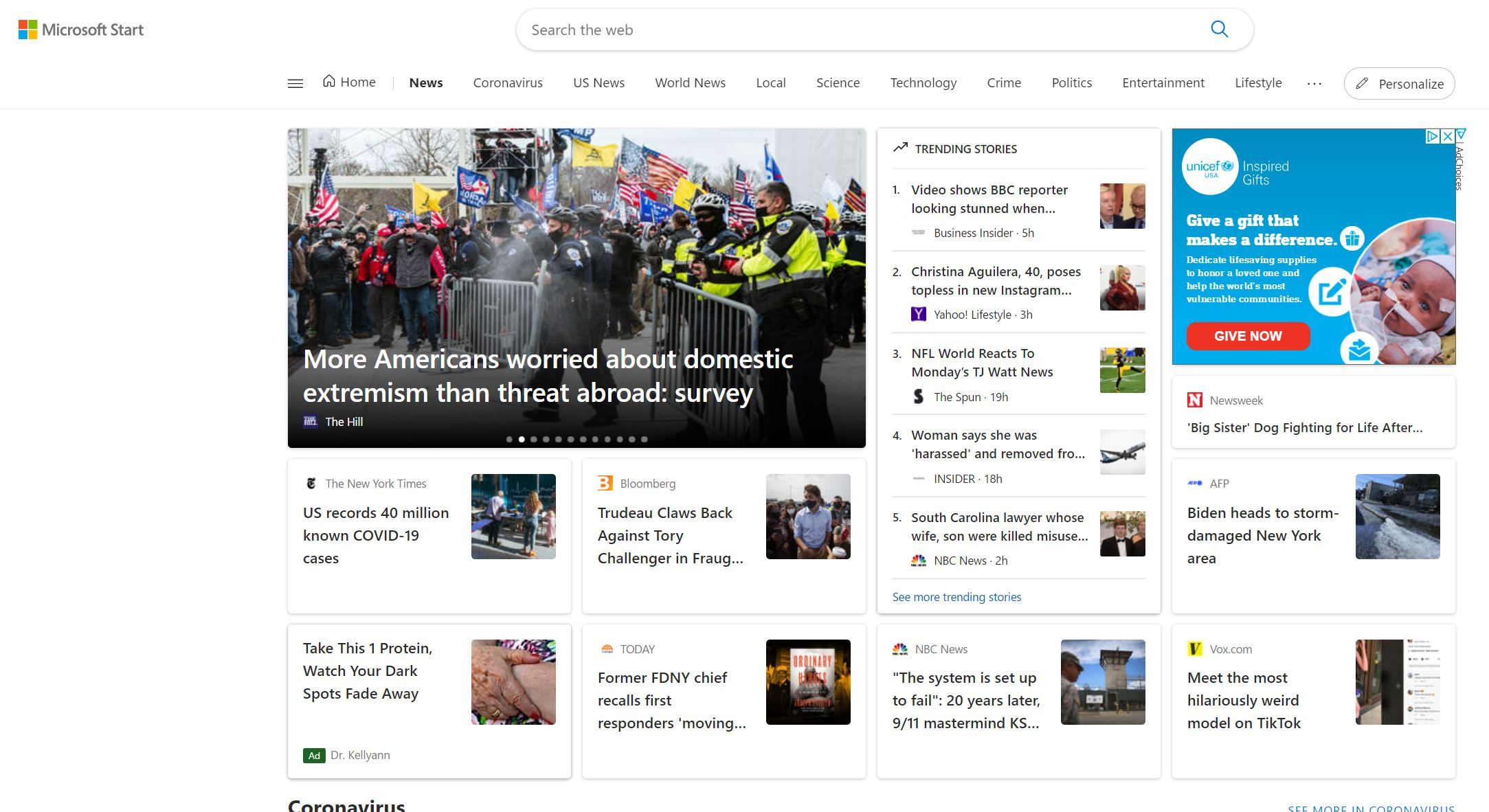This screenshot has width=1489, height=812.
Task: Switch to the Politics tab
Action: (x=1071, y=82)
